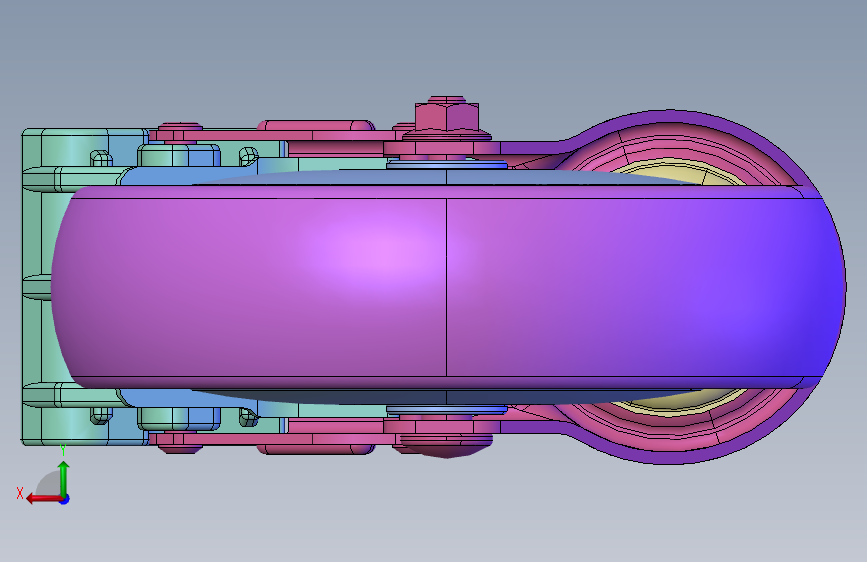Screen dimensions: 867x562
Task: Click the red X label of the triad
Action: [20, 493]
